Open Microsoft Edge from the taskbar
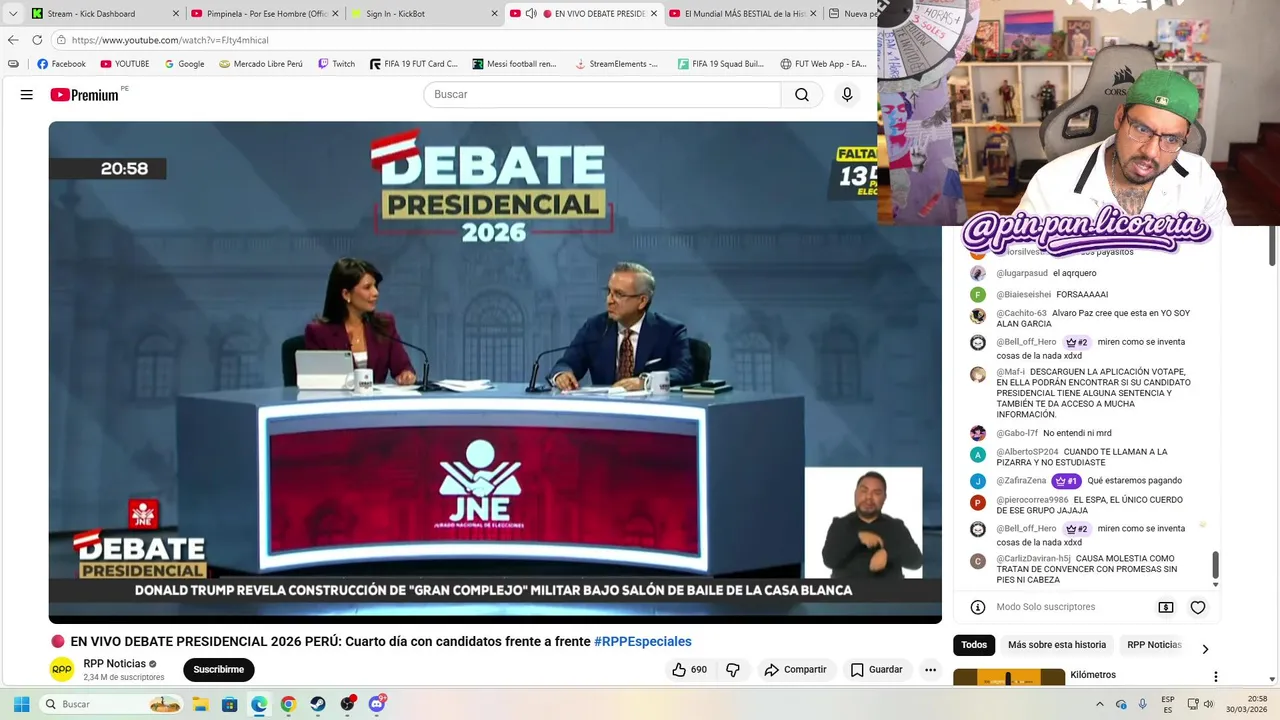The width and height of the screenshot is (1280, 720). click(259, 704)
